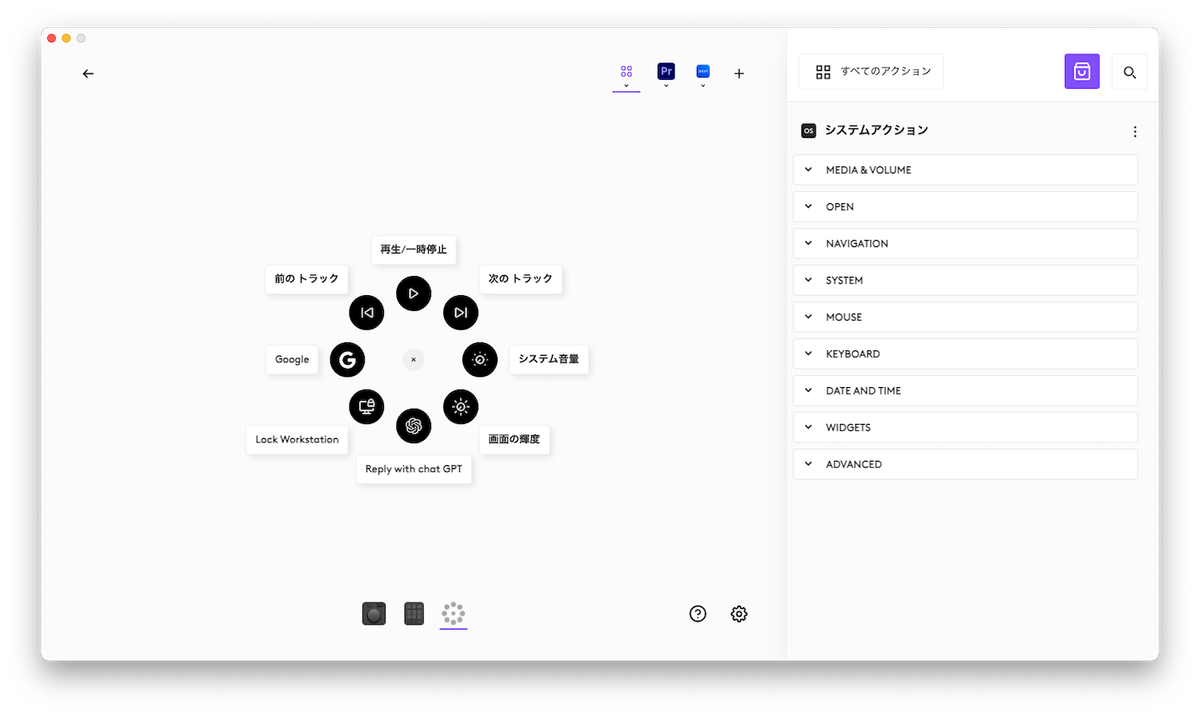The image size is (1200, 715).
Task: Click the Lock Workstation icon
Action: 366,406
